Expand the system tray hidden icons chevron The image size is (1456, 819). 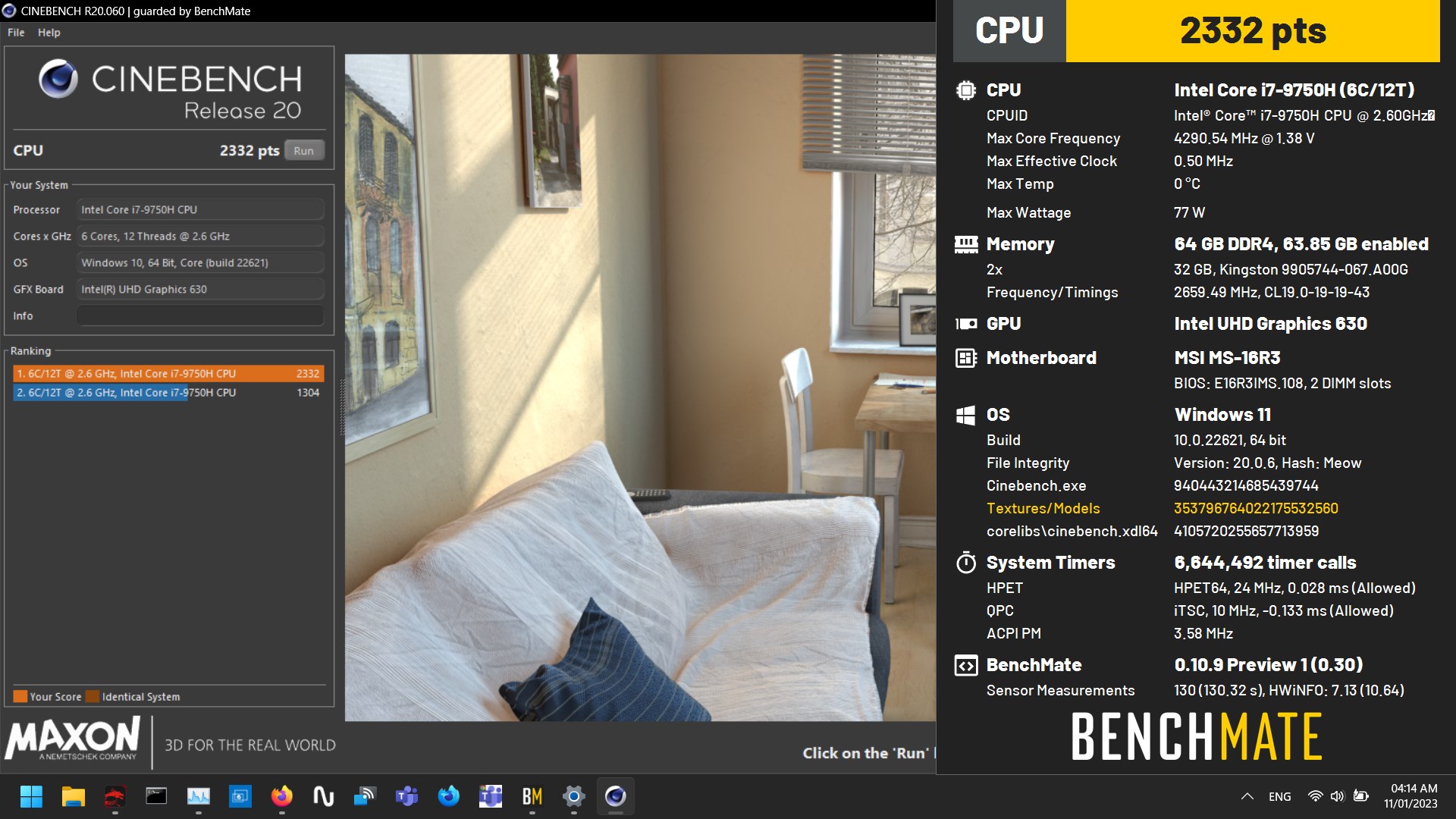pos(1247,796)
